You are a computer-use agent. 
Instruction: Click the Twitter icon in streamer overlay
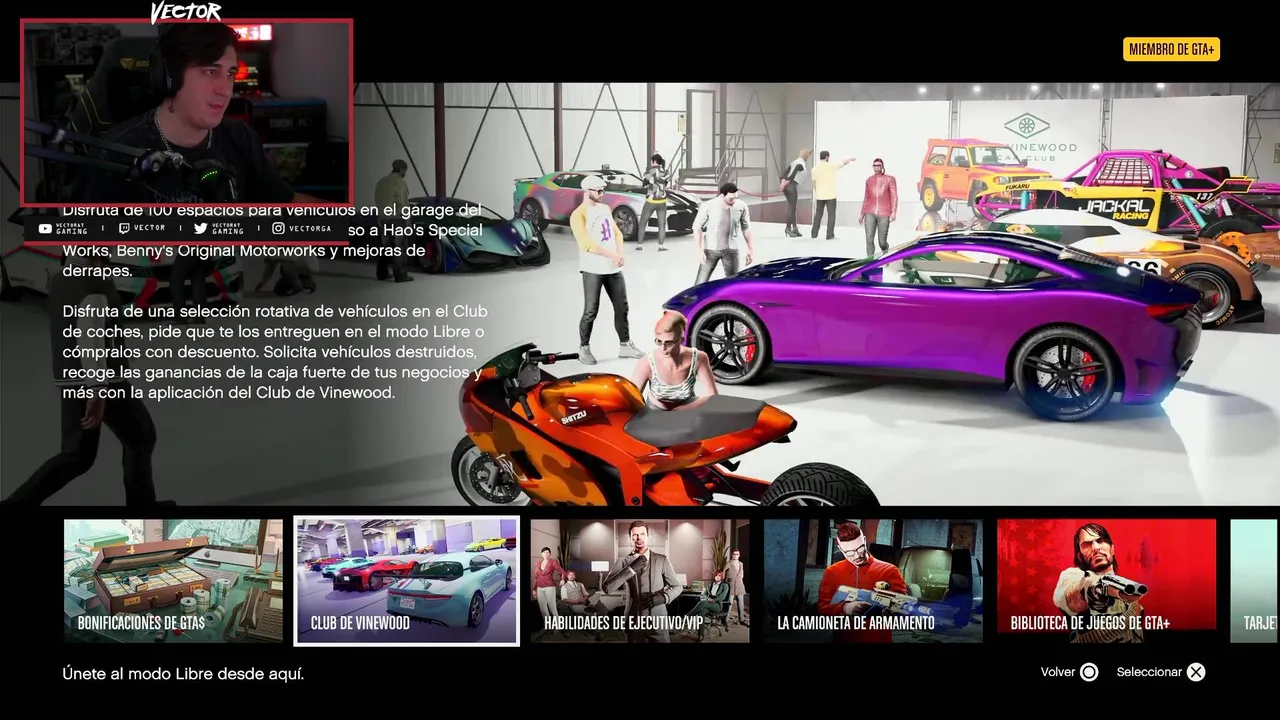tap(200, 228)
